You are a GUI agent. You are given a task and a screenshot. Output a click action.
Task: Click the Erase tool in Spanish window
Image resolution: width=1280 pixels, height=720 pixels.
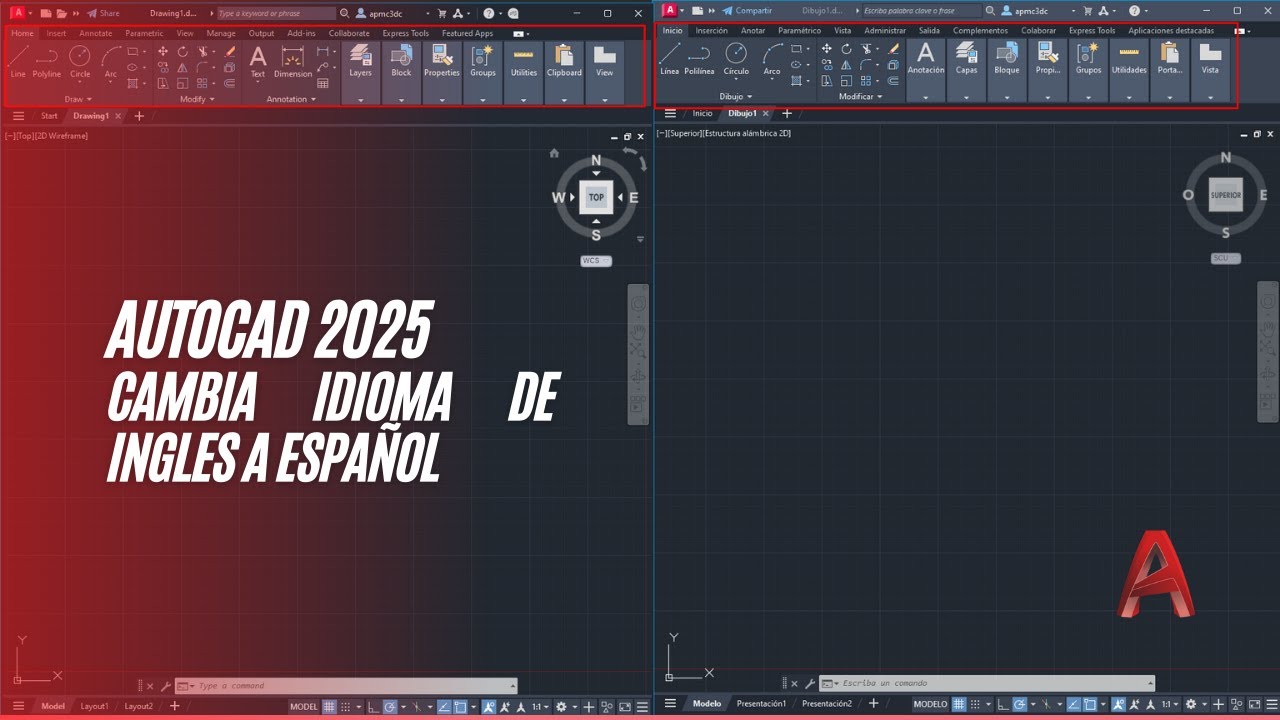point(894,49)
